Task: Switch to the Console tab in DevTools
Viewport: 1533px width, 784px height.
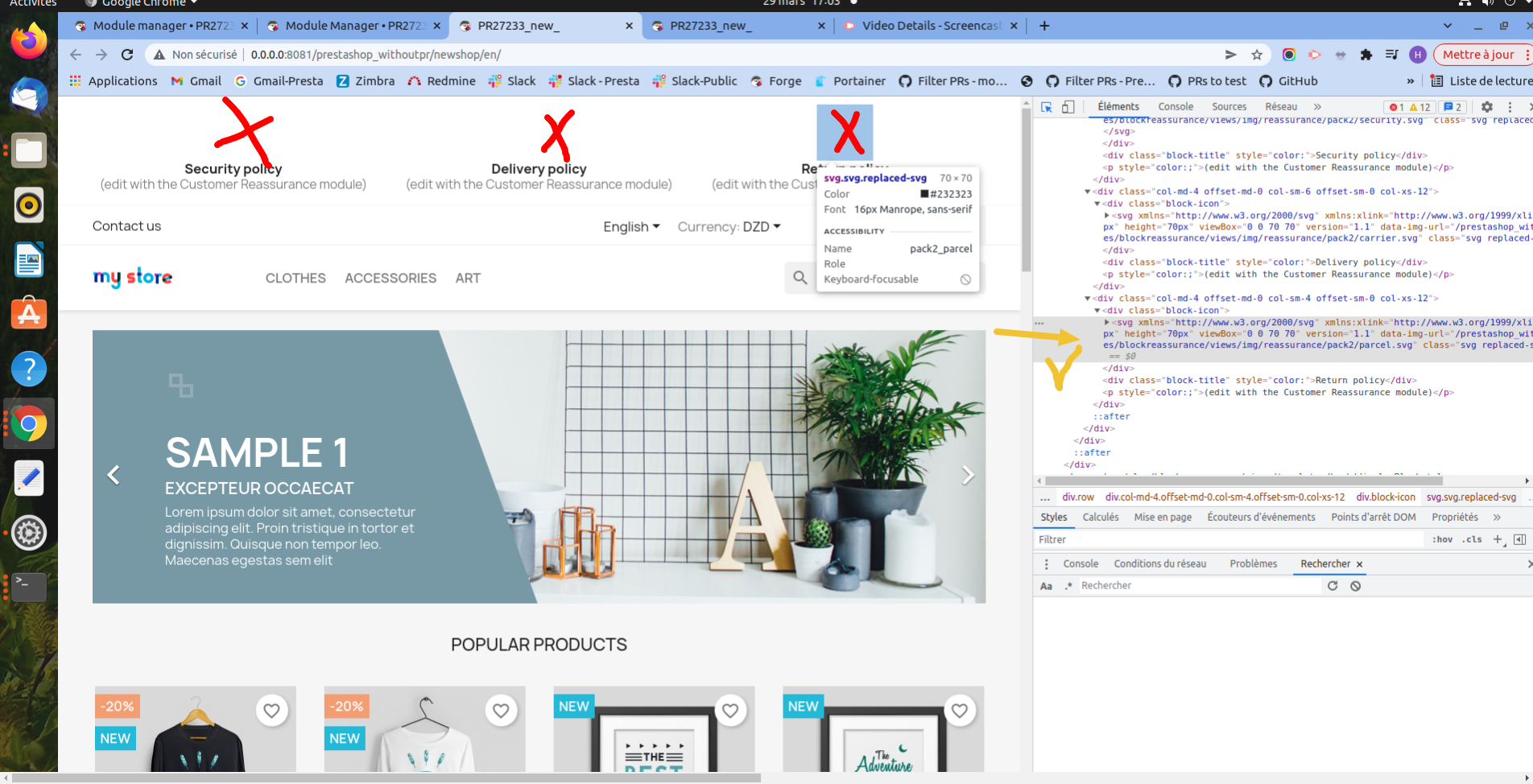Action: (1176, 106)
